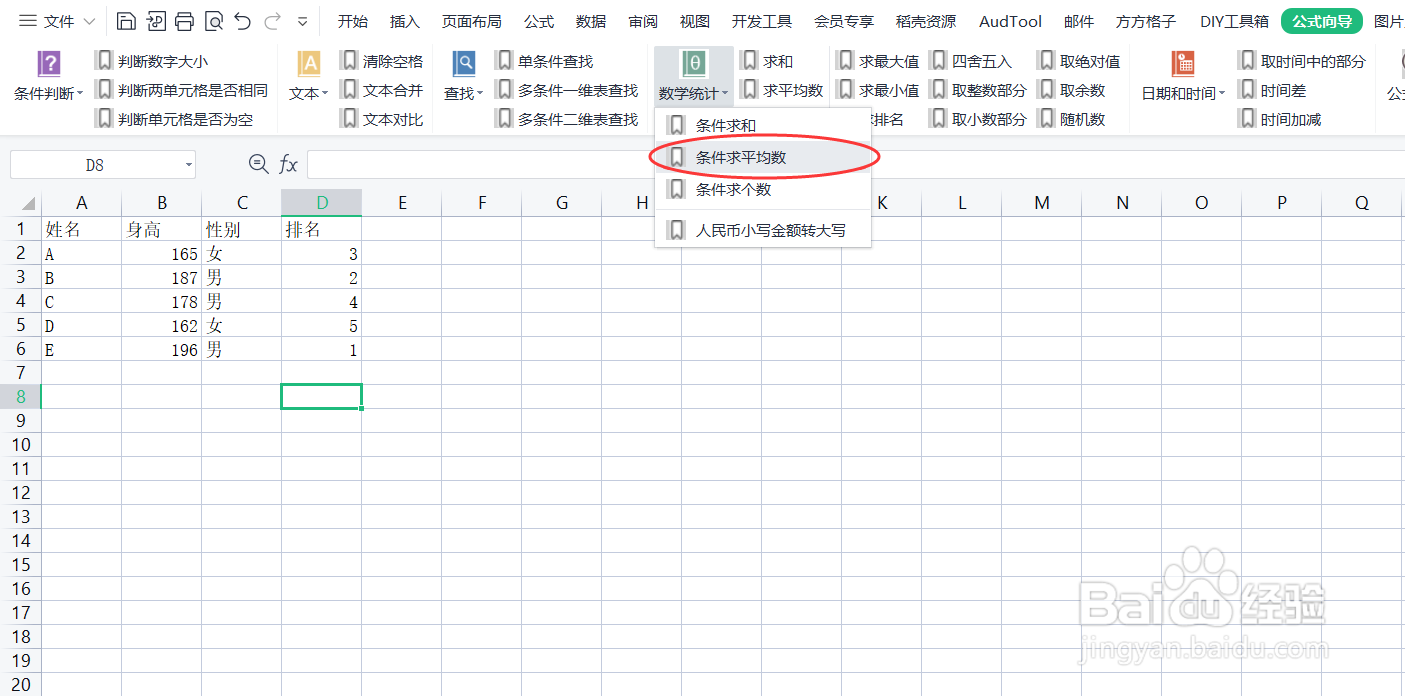Viewport: 1405px width, 696px height.
Task: Switch to the 开始 ribbon tab
Action: (x=353, y=20)
